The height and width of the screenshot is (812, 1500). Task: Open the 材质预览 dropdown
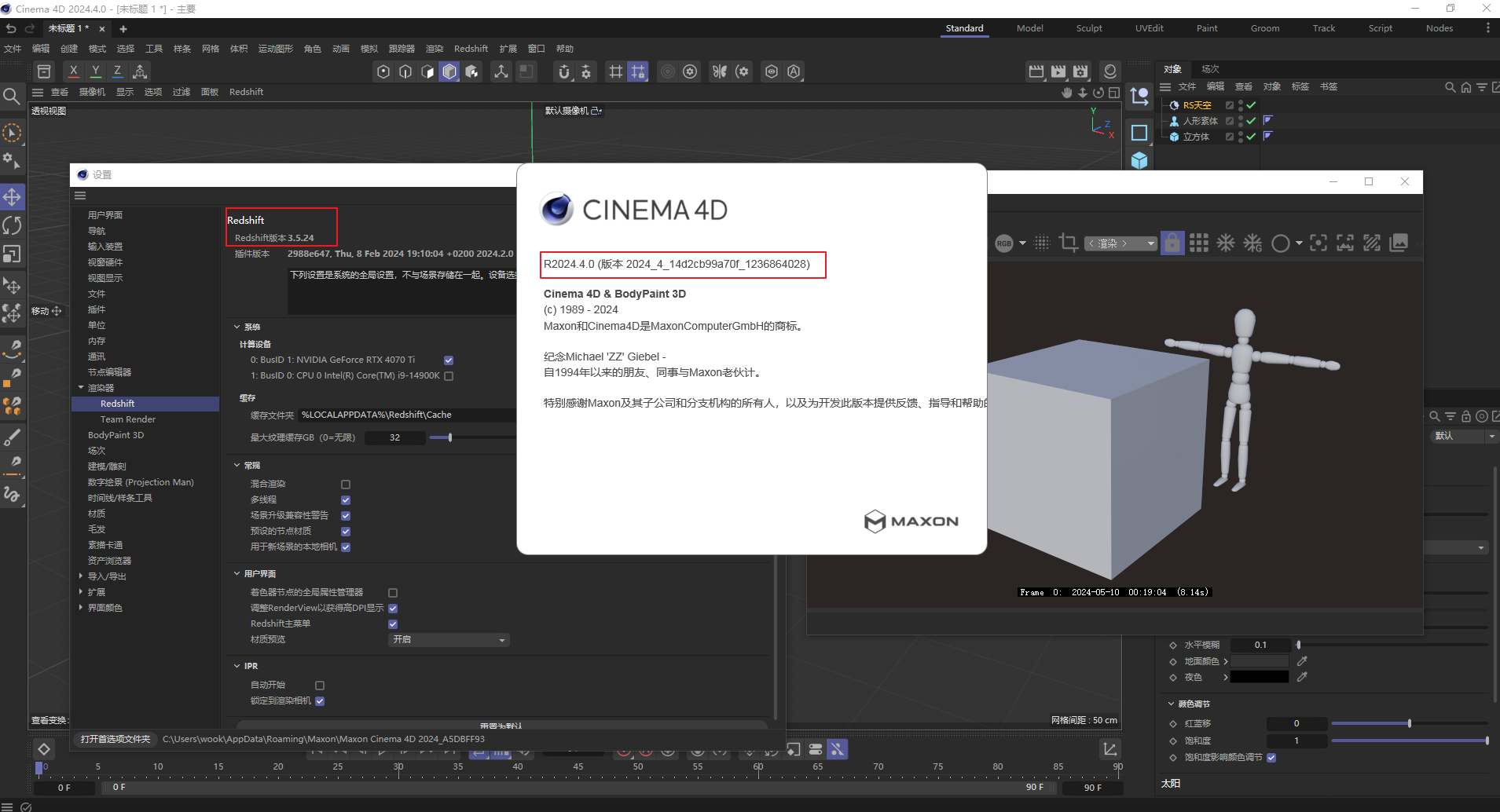[449, 640]
